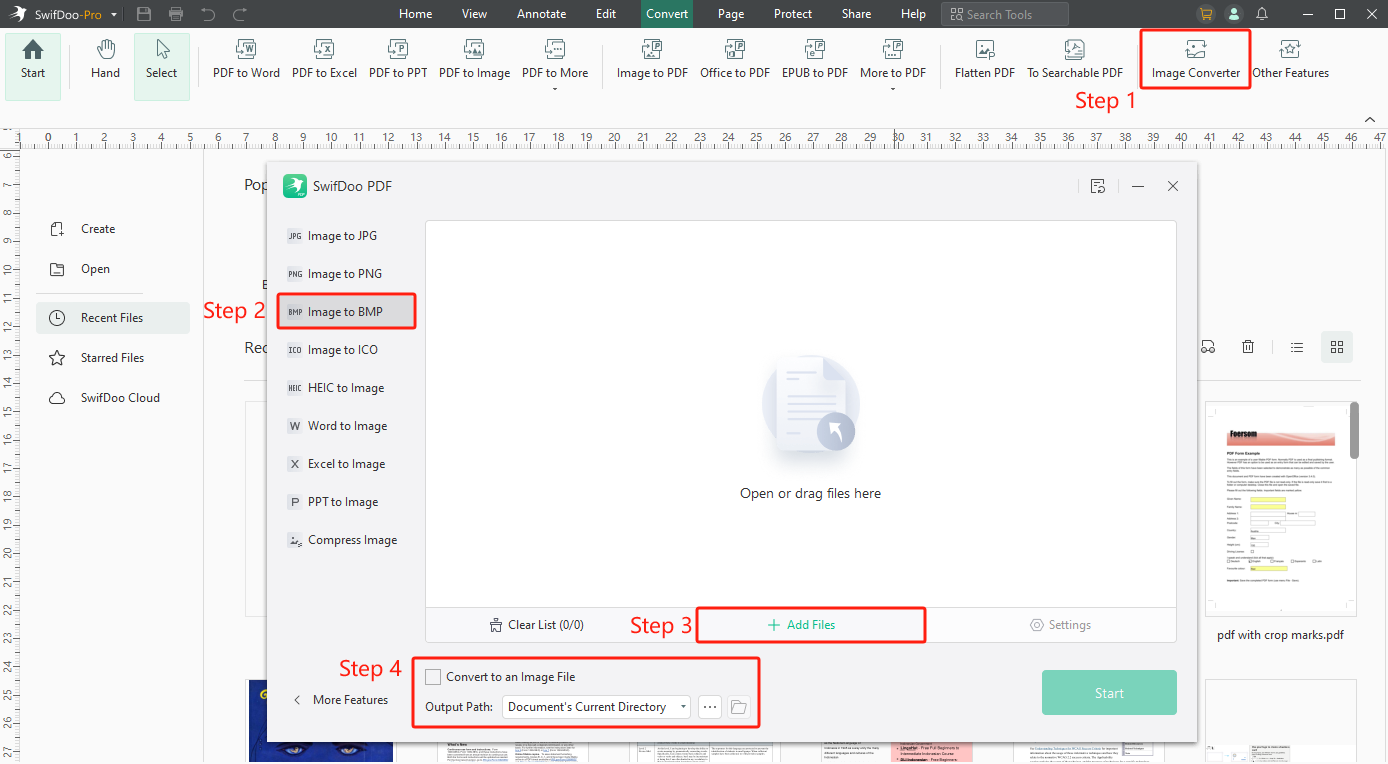1388x764 pixels.
Task: Select HEIC to Image in dialog
Action: tap(346, 388)
